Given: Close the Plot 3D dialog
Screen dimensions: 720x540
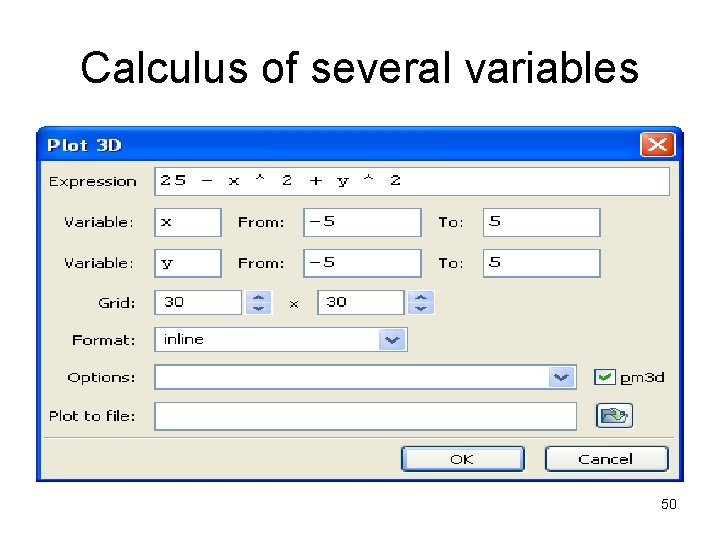Looking at the screenshot, I should (656, 145).
